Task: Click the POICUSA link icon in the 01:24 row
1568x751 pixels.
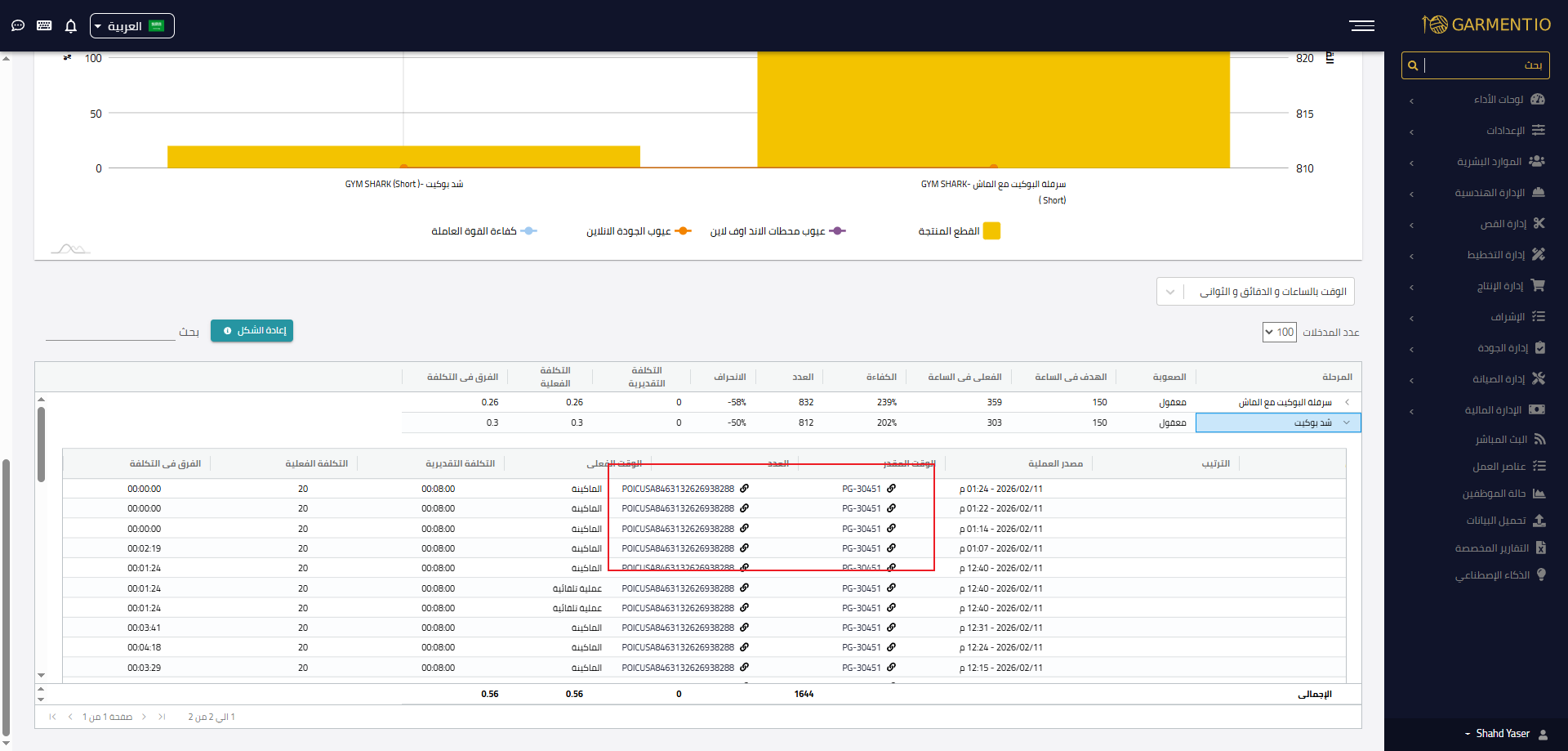Action: click(x=744, y=489)
